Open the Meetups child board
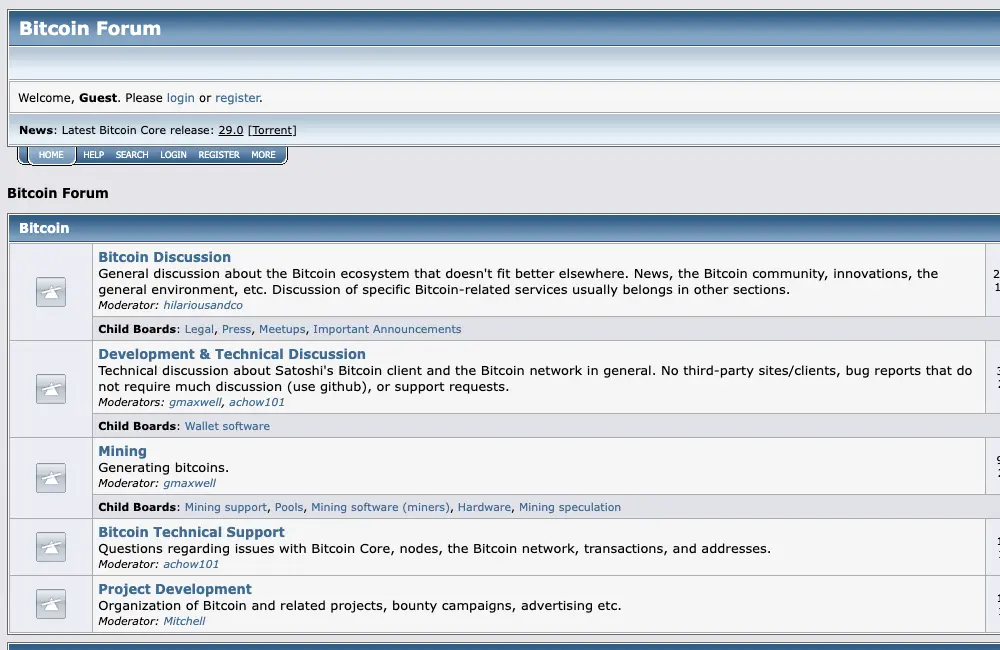This screenshot has height=650, width=1000. pos(282,329)
